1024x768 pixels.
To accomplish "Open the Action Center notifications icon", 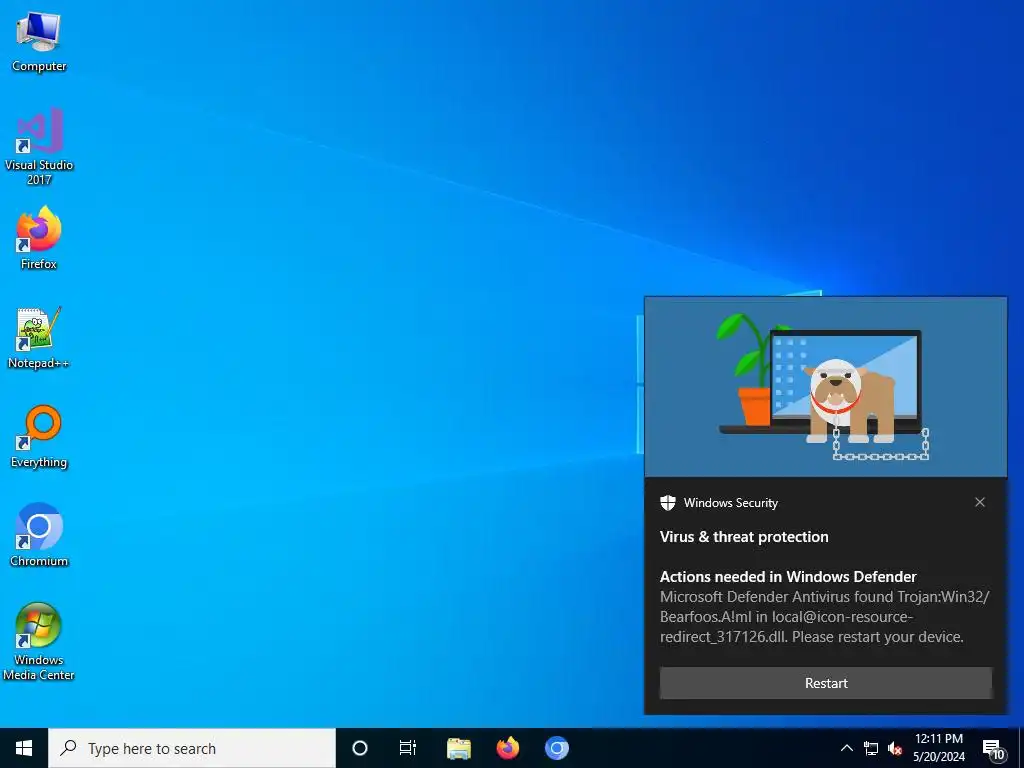I will point(993,749).
